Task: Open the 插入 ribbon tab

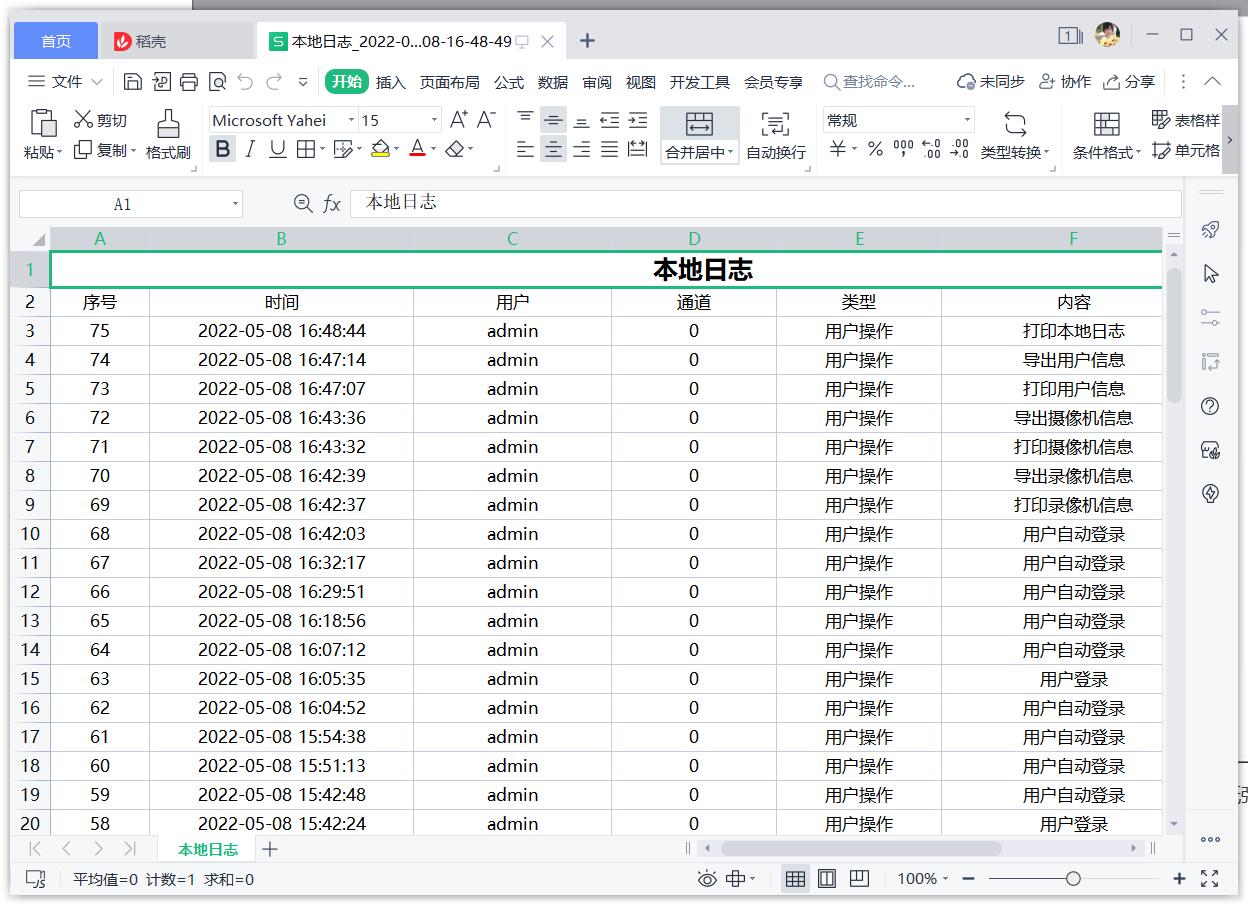Action: pyautogui.click(x=390, y=82)
